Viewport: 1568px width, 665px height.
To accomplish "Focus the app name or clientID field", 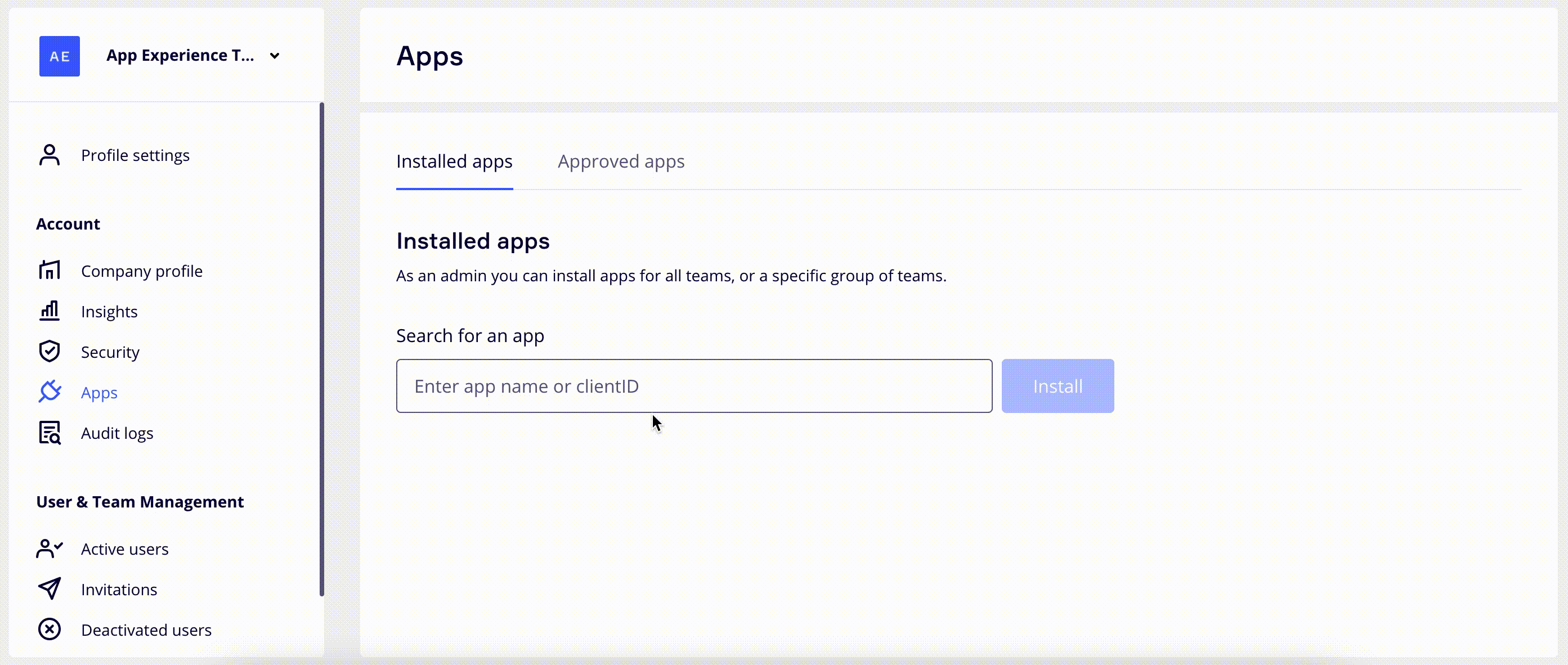I will [694, 386].
